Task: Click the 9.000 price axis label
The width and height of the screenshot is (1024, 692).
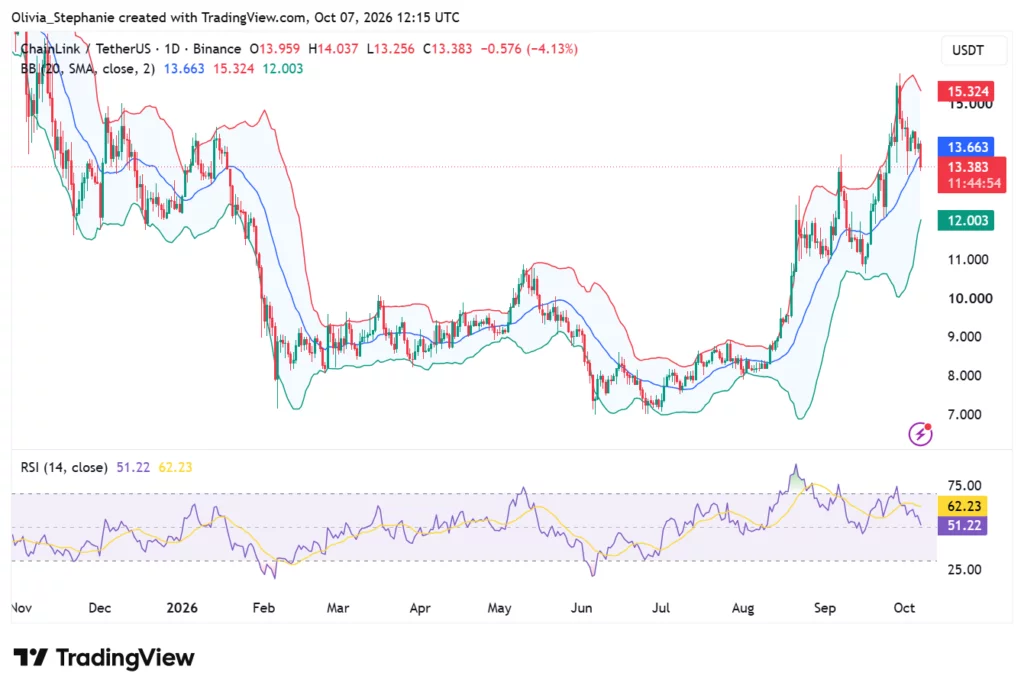Action: (x=965, y=337)
